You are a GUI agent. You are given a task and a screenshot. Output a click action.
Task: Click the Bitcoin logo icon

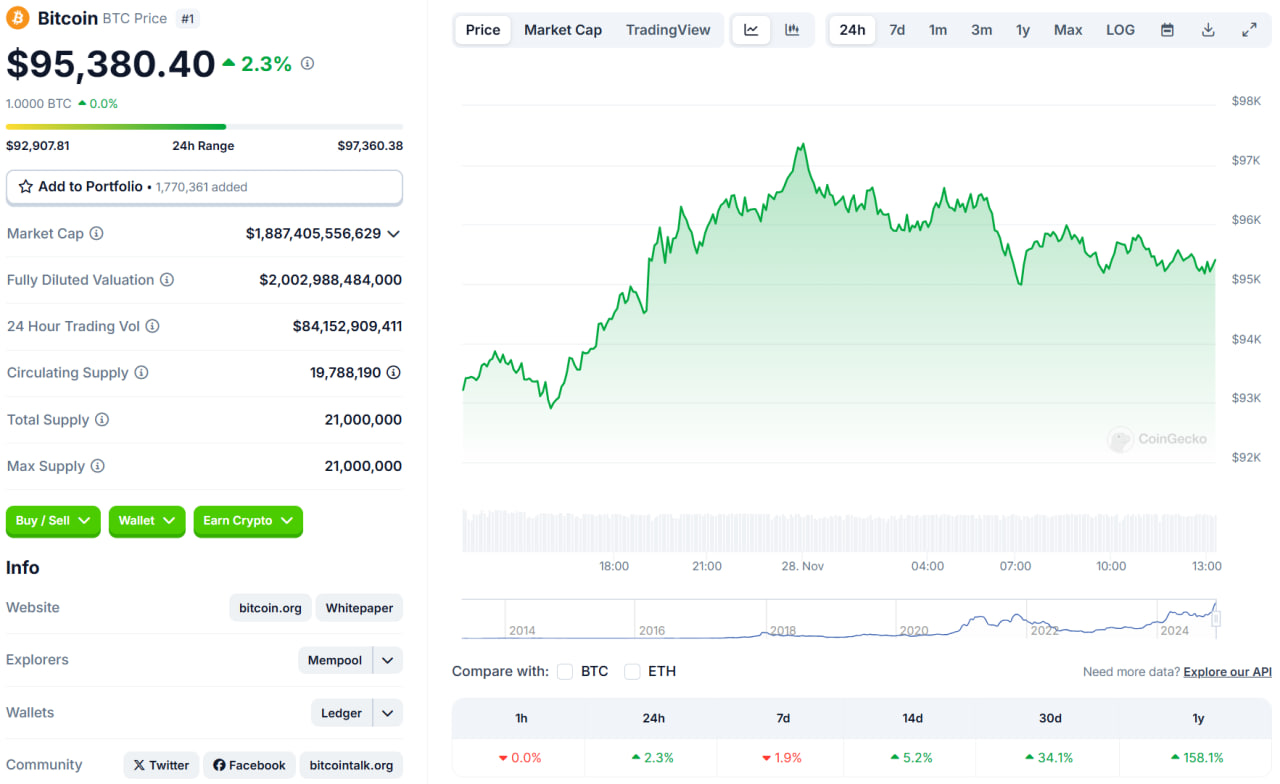click(x=18, y=18)
